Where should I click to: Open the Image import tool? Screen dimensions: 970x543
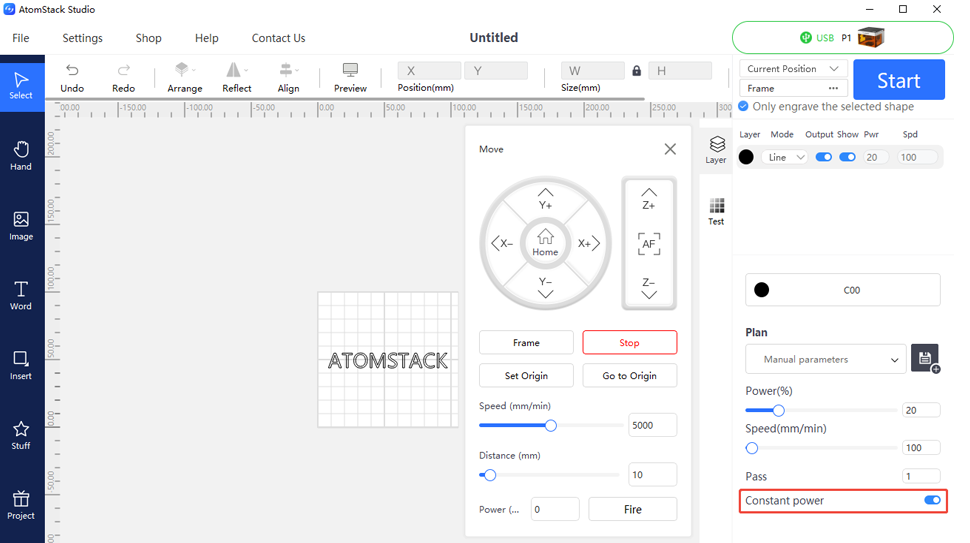tap(21, 226)
